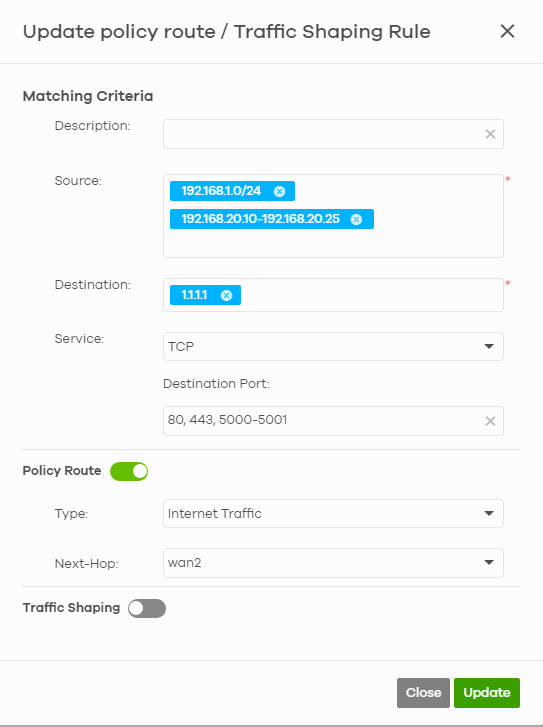This screenshot has height=727, width=543.
Task: Clear the Description field with its X icon
Action: [490, 134]
